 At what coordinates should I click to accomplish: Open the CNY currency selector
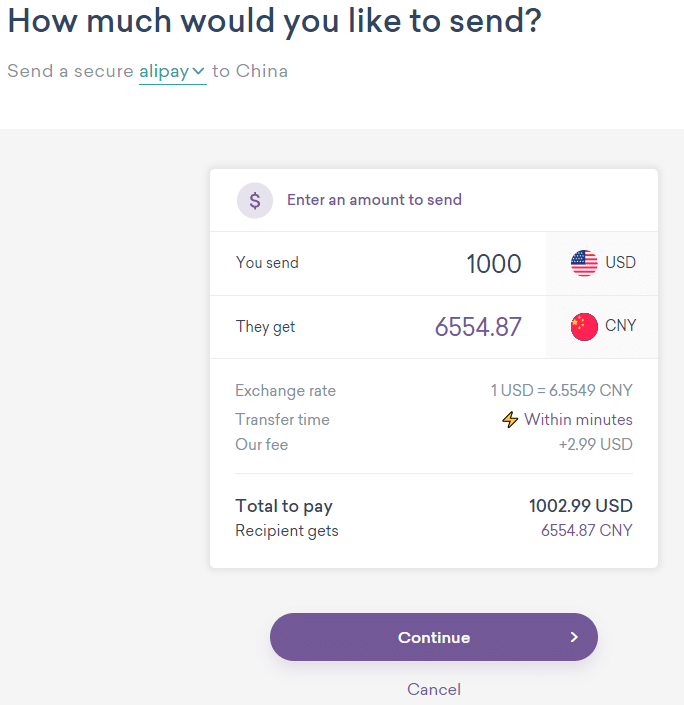pos(602,326)
